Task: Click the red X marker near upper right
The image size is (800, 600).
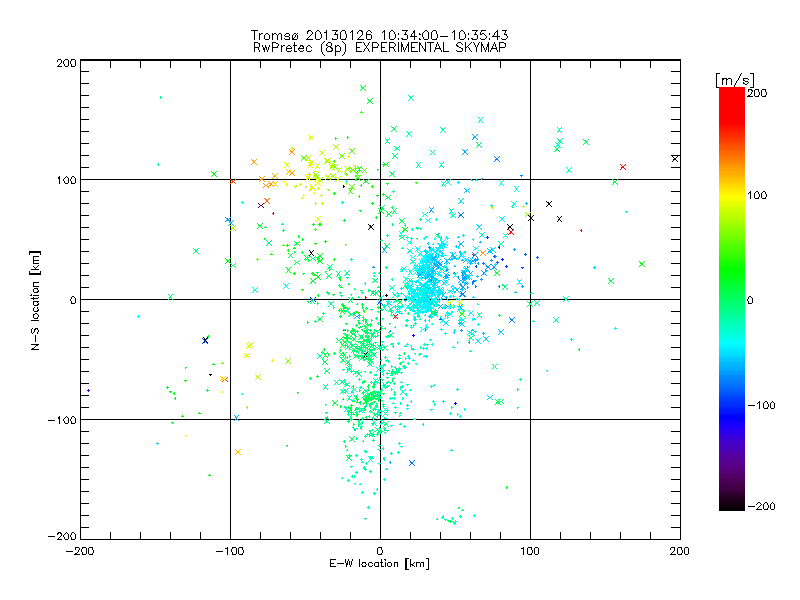Action: click(622, 167)
